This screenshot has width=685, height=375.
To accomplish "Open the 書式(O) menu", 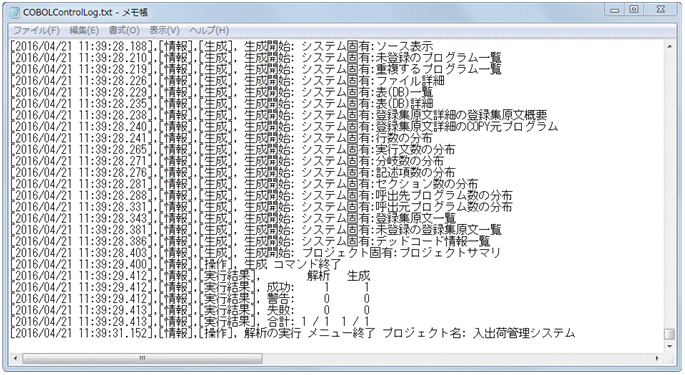I will pos(124,30).
